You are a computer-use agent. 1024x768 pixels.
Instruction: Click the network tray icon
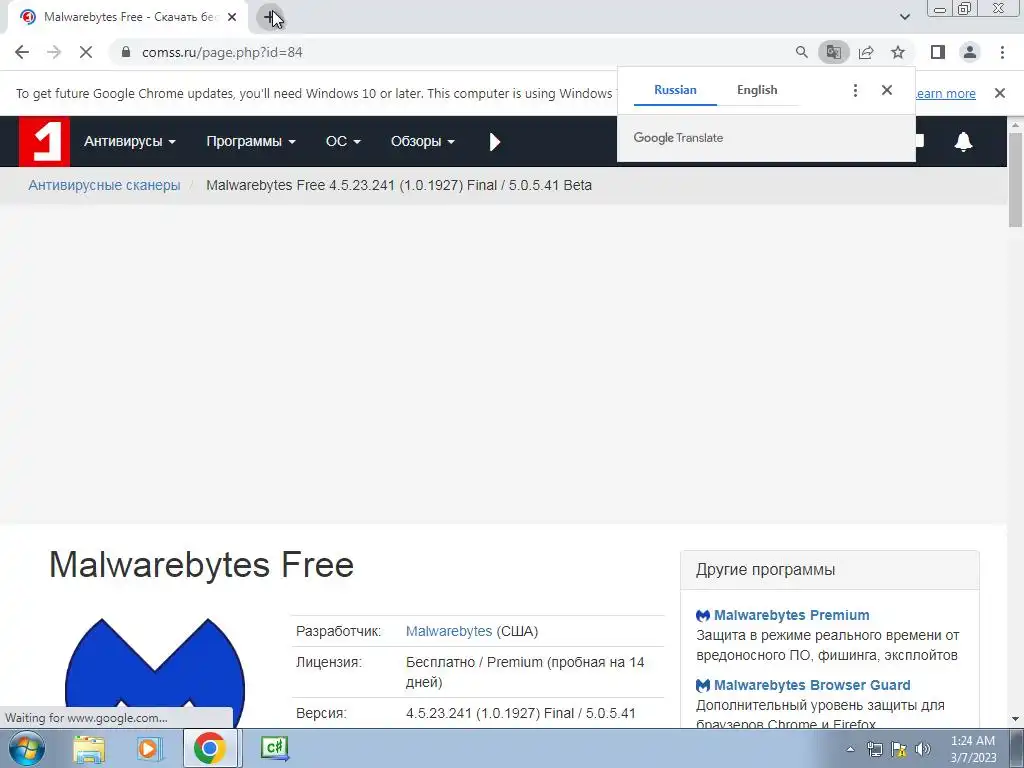[x=874, y=749]
